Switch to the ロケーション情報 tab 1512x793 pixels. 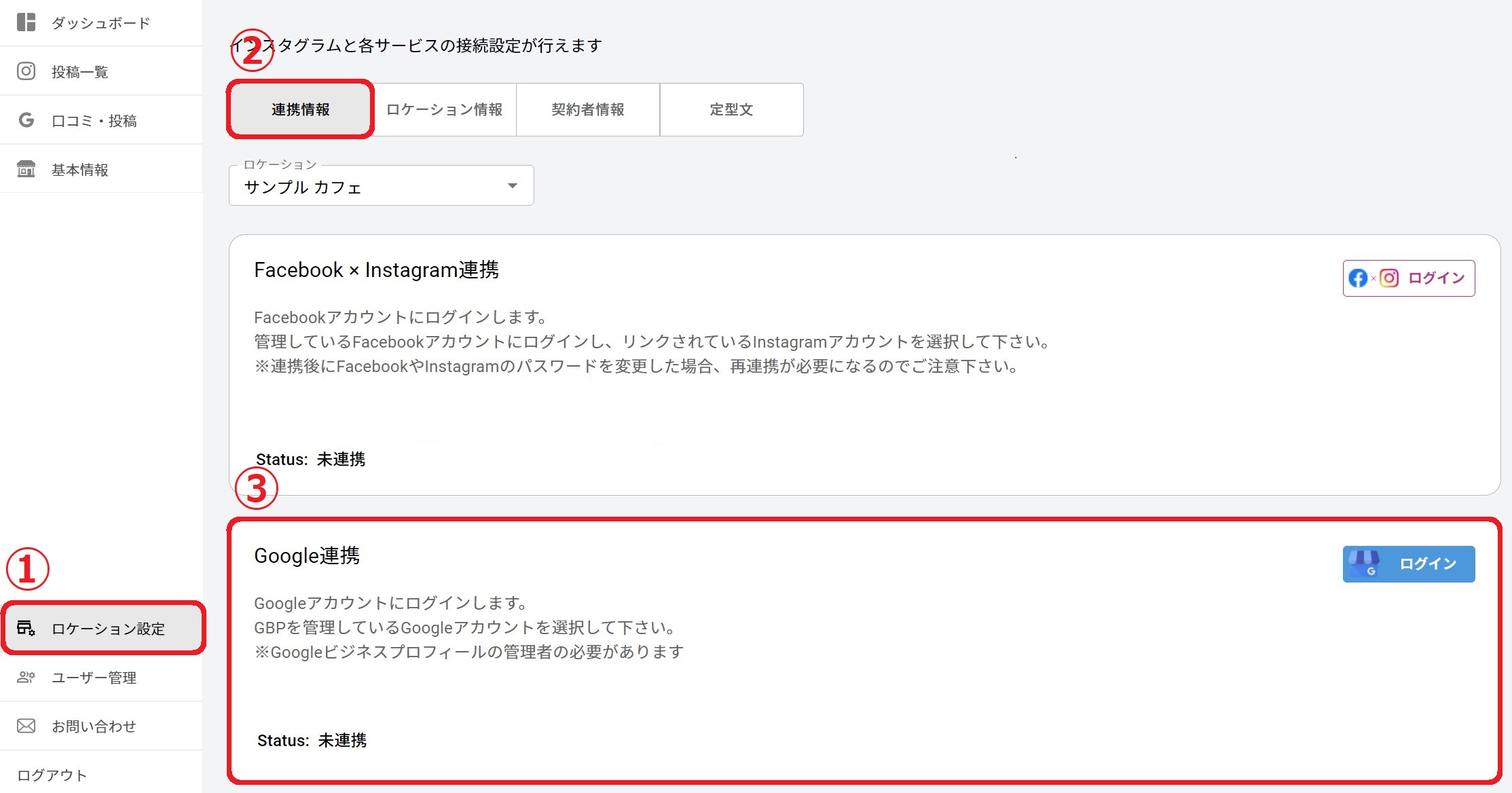444,109
